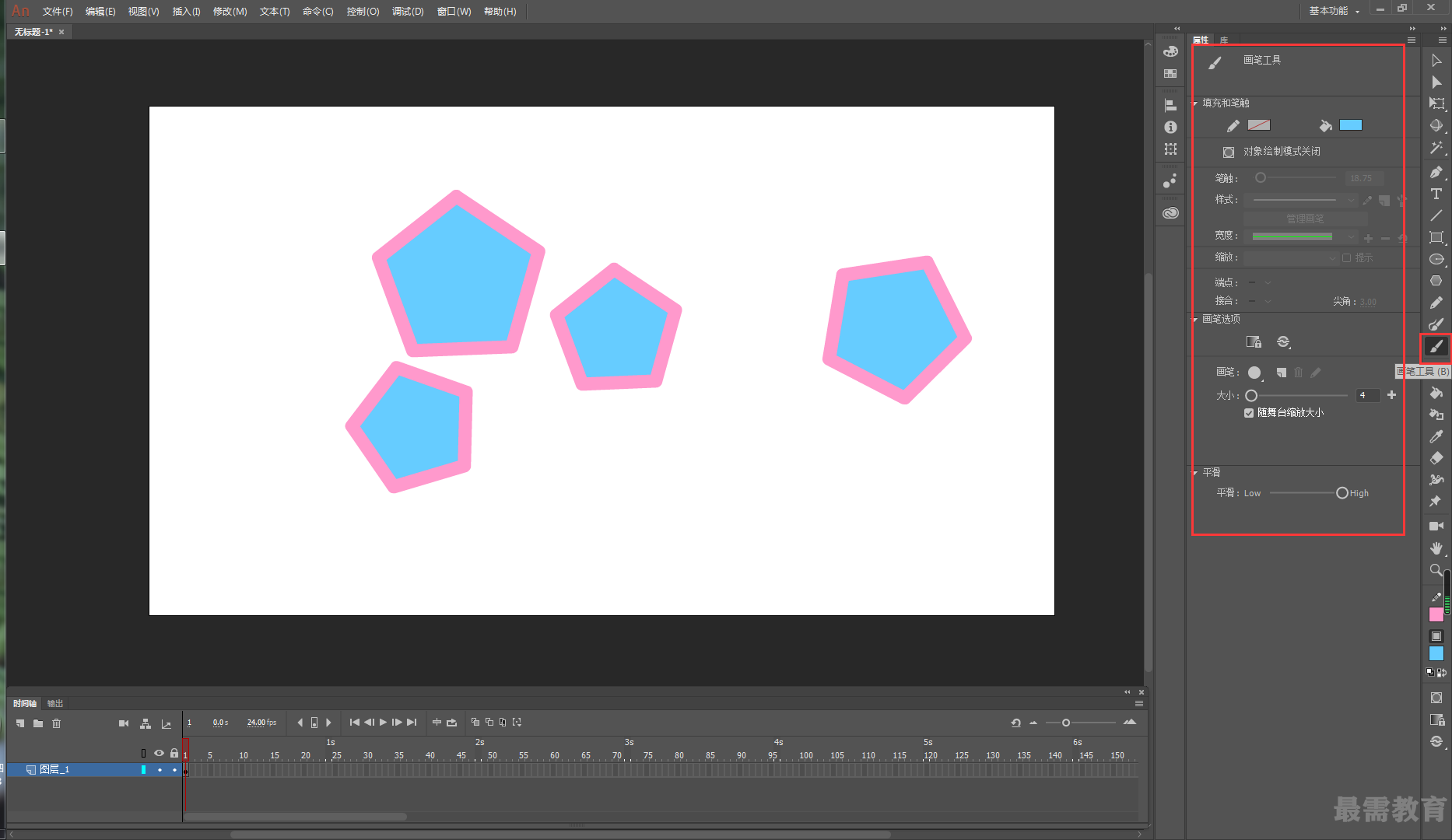The image size is (1452, 840).
Task: Select the Subselection tool
Action: coord(1436,82)
